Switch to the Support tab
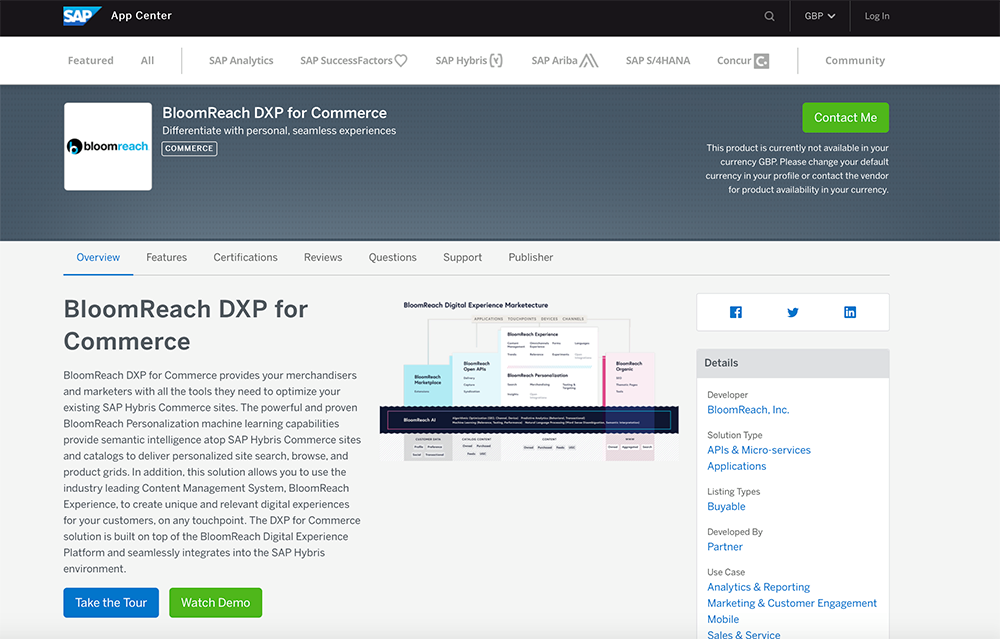 pos(462,258)
